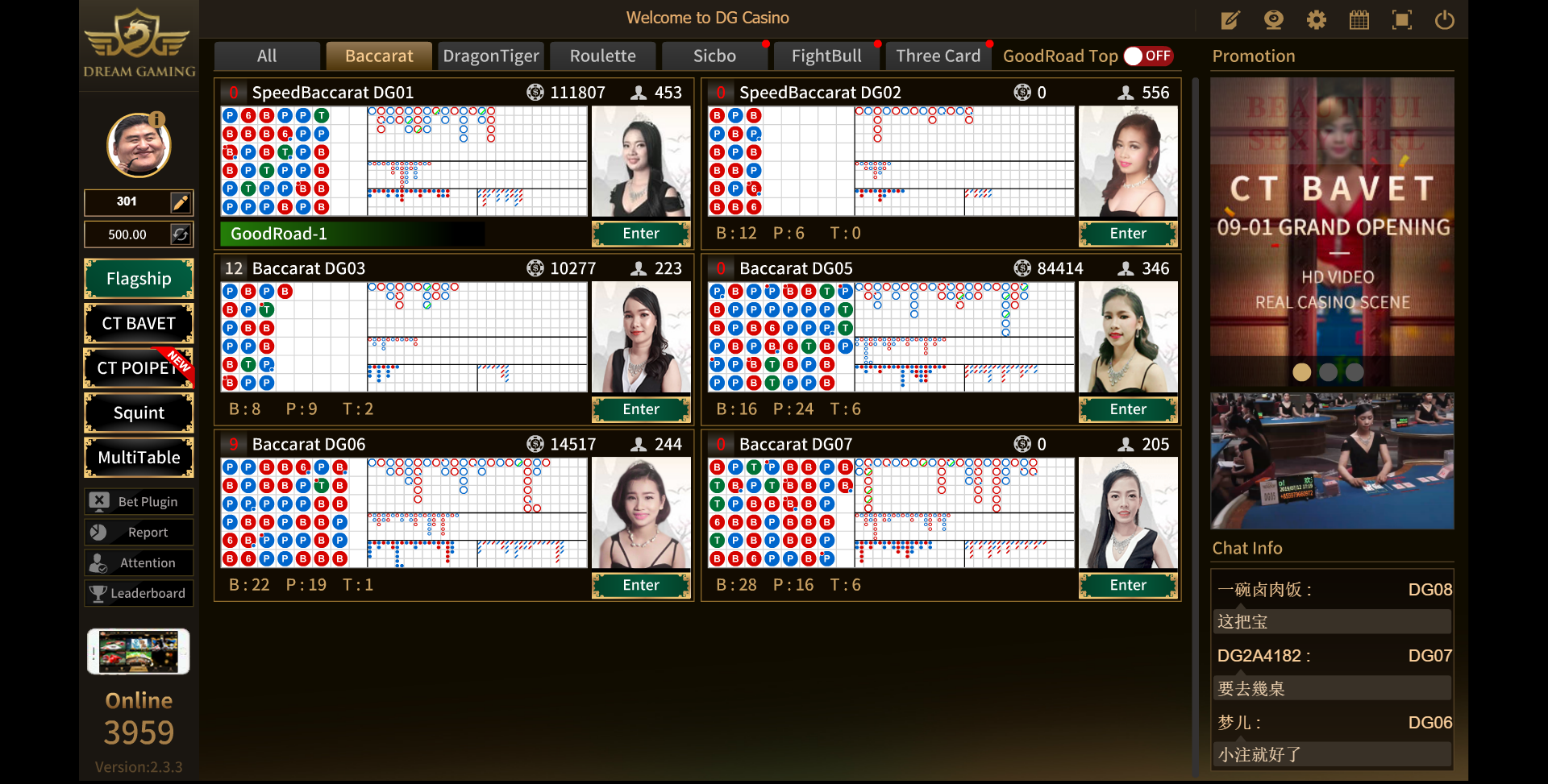
Task: Switch to the Sicbo tab
Action: pyautogui.click(x=714, y=56)
